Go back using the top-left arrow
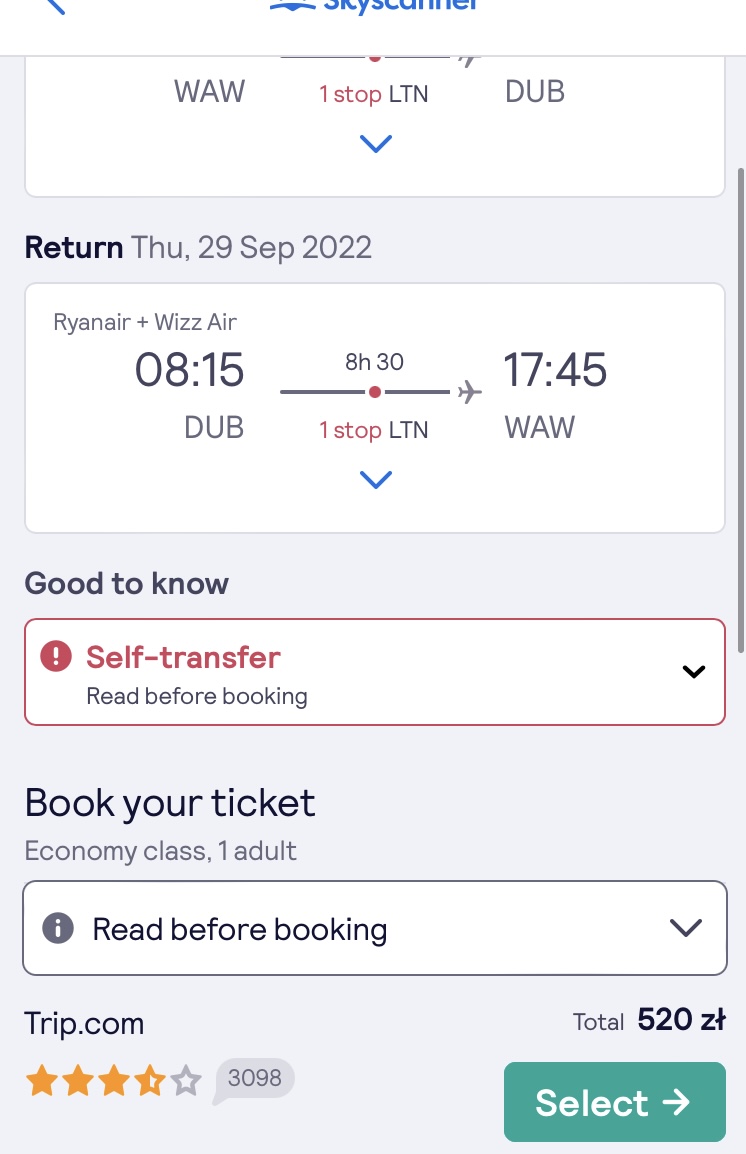The height and width of the screenshot is (1154, 746). 56,6
